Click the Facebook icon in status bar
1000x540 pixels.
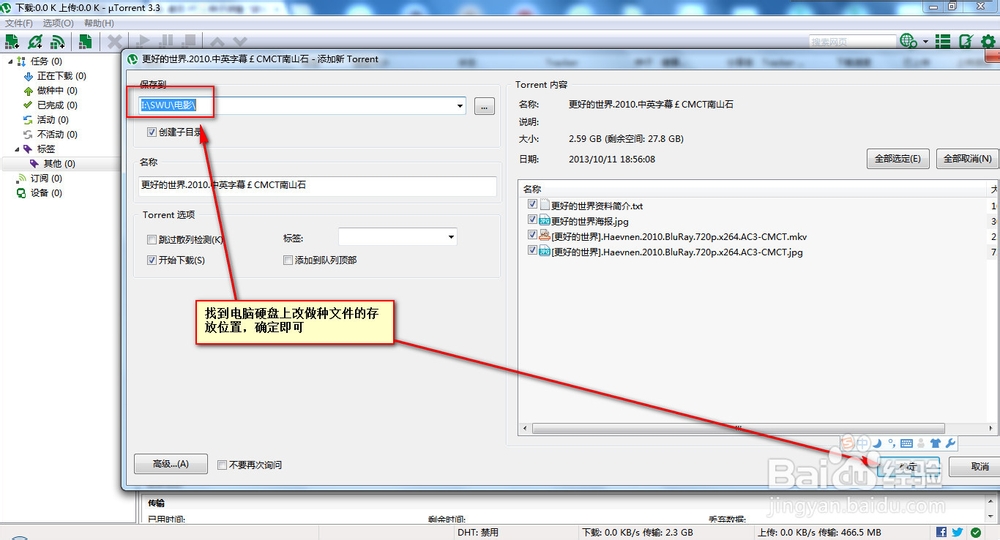[x=941, y=532]
